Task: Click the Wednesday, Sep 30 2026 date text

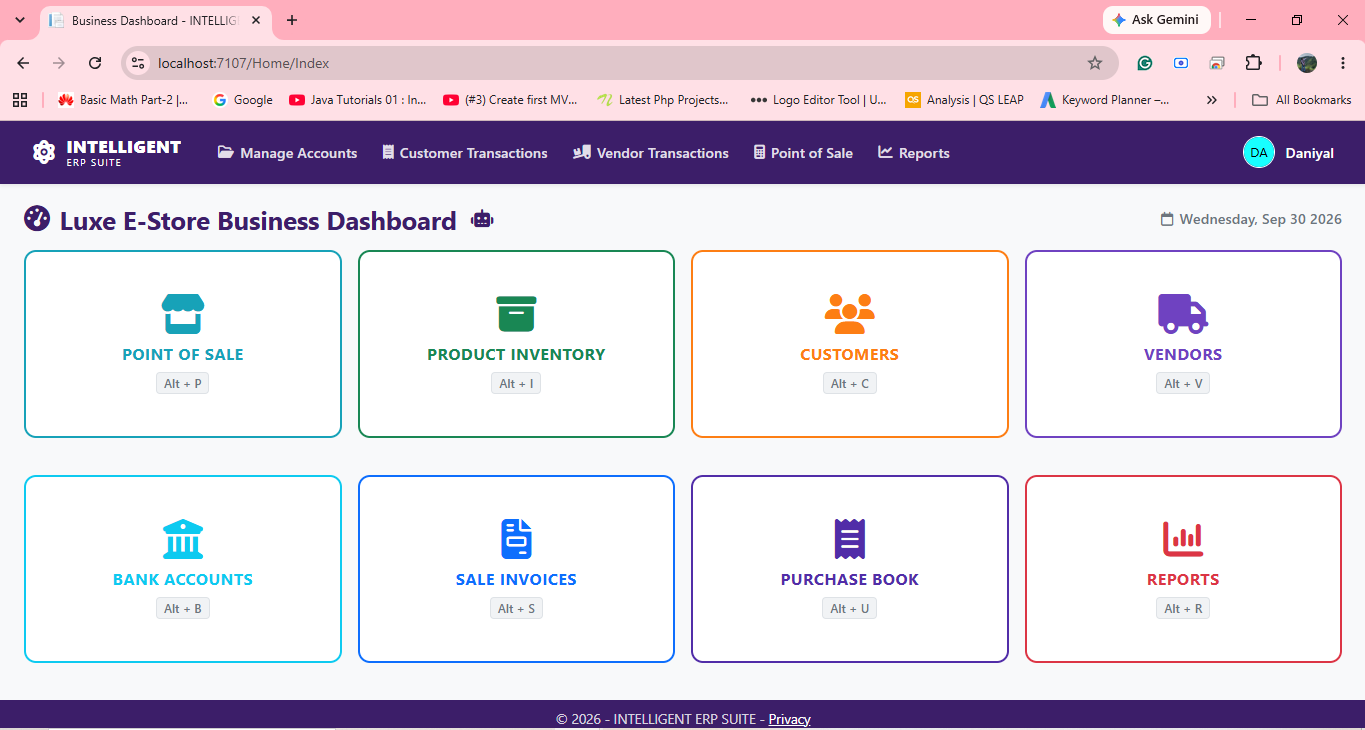Action: pos(1261,219)
